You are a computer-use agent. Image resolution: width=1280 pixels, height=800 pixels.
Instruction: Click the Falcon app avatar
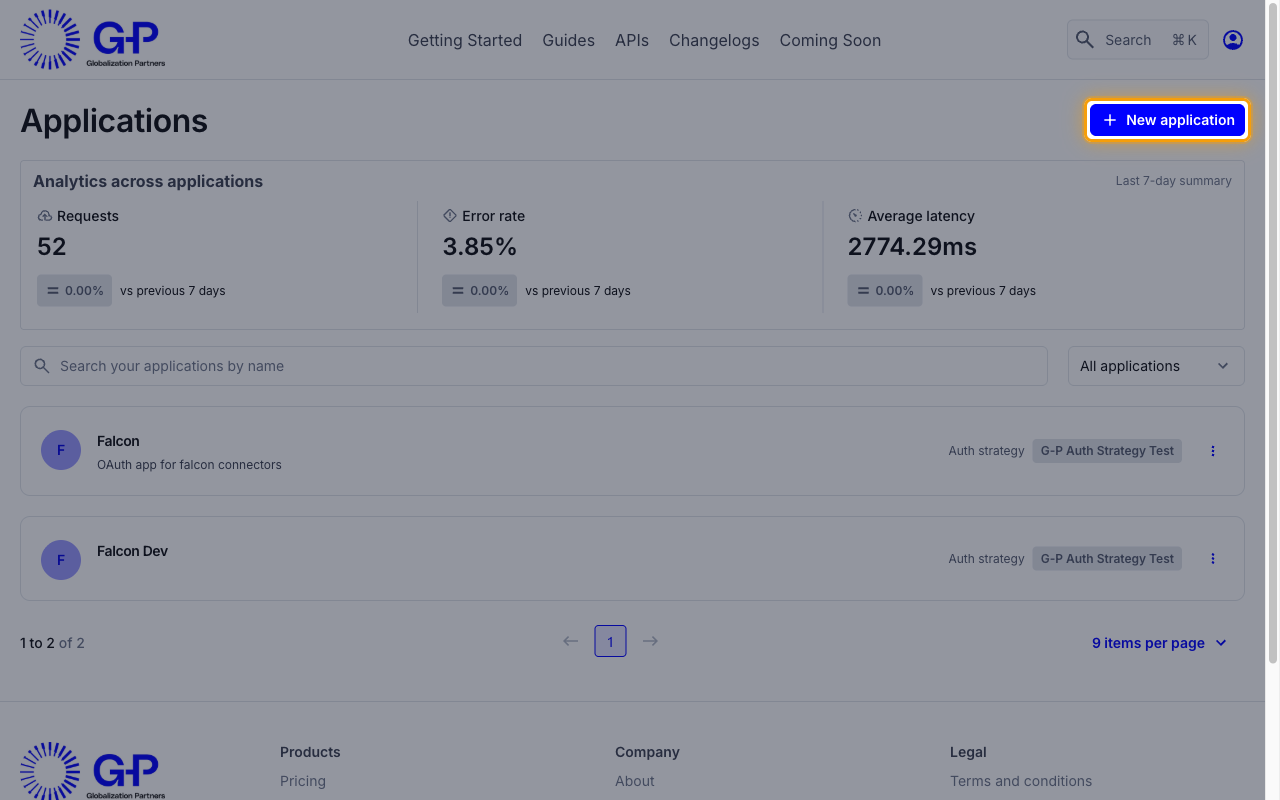pos(61,451)
